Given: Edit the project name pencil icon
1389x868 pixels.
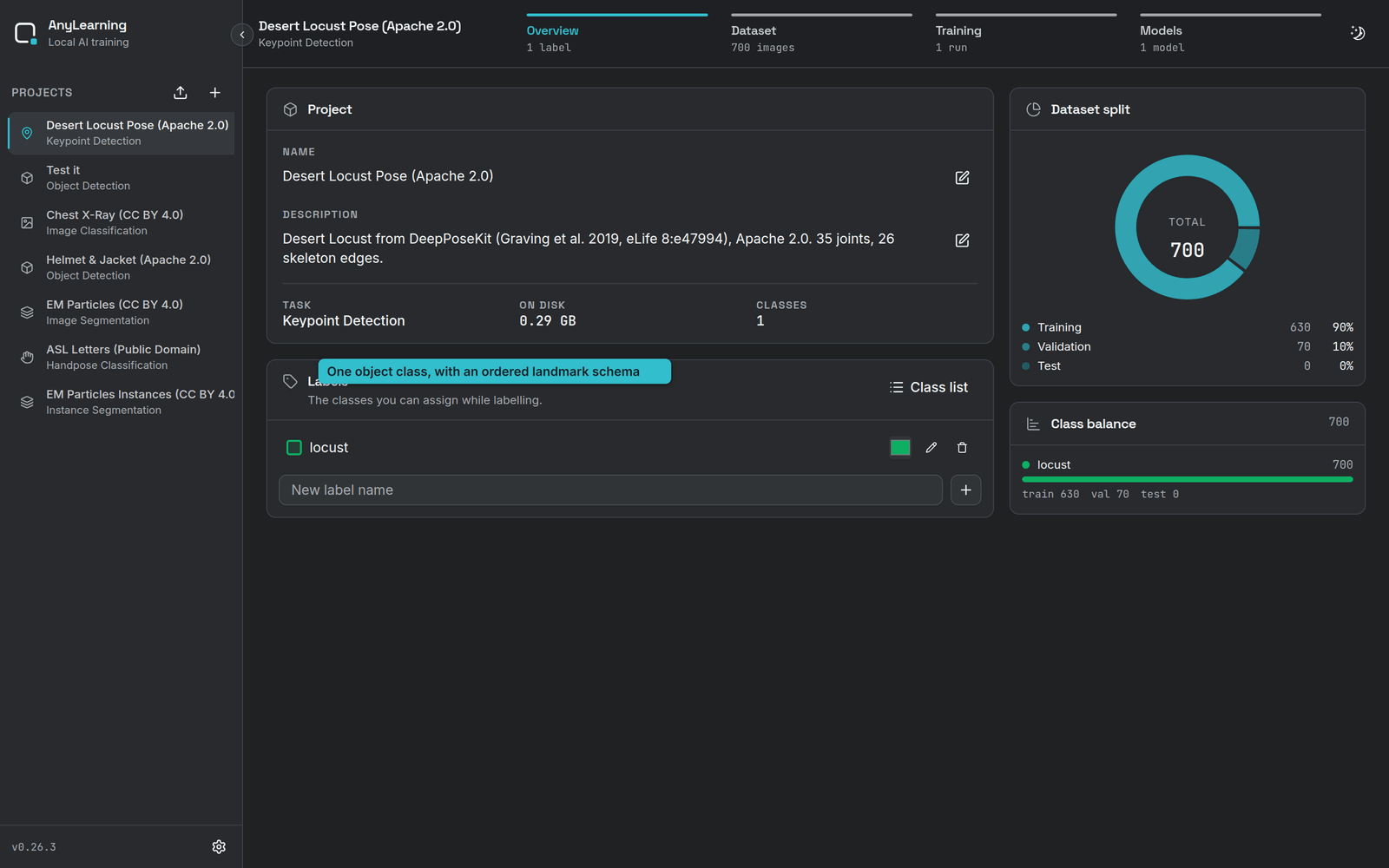Looking at the screenshot, I should [962, 177].
